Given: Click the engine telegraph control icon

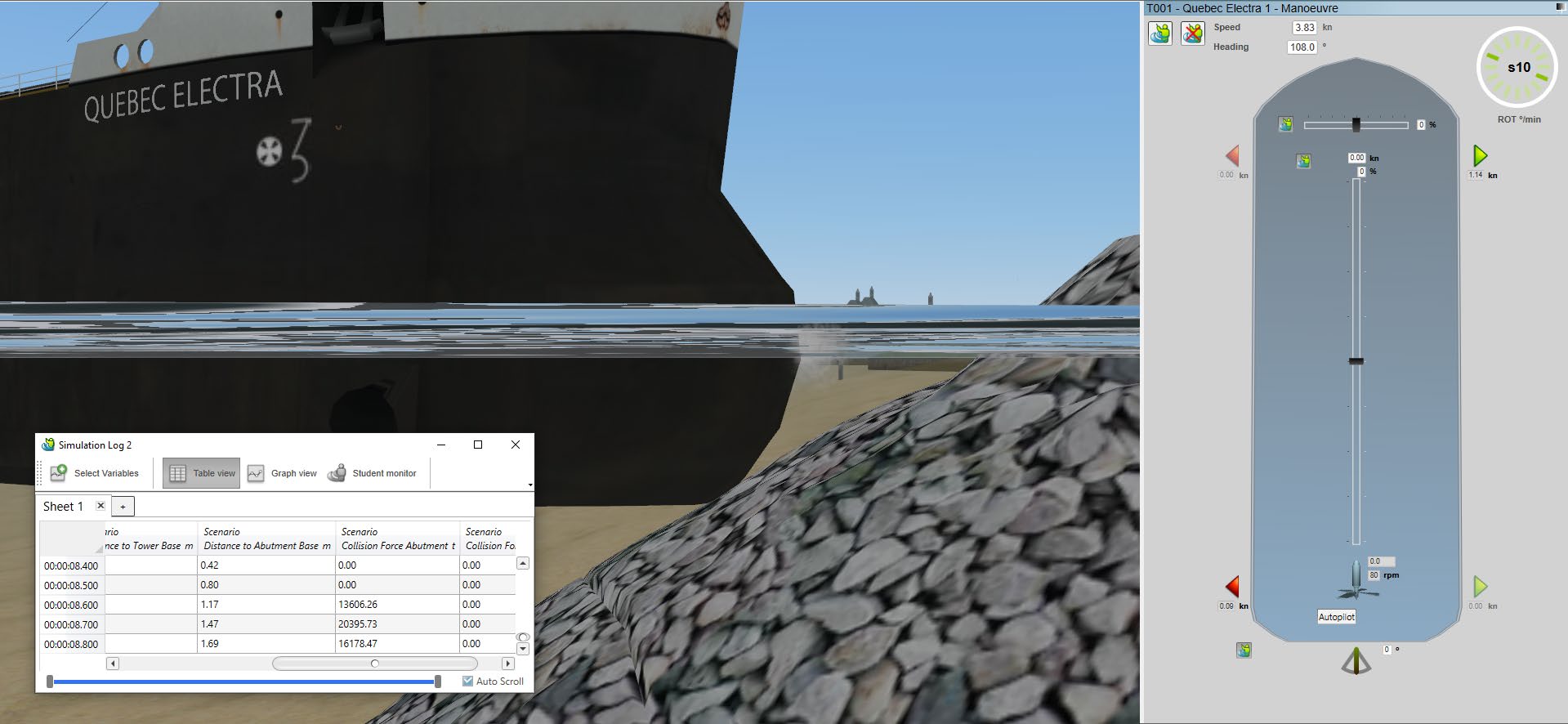Looking at the screenshot, I should tap(1304, 161).
